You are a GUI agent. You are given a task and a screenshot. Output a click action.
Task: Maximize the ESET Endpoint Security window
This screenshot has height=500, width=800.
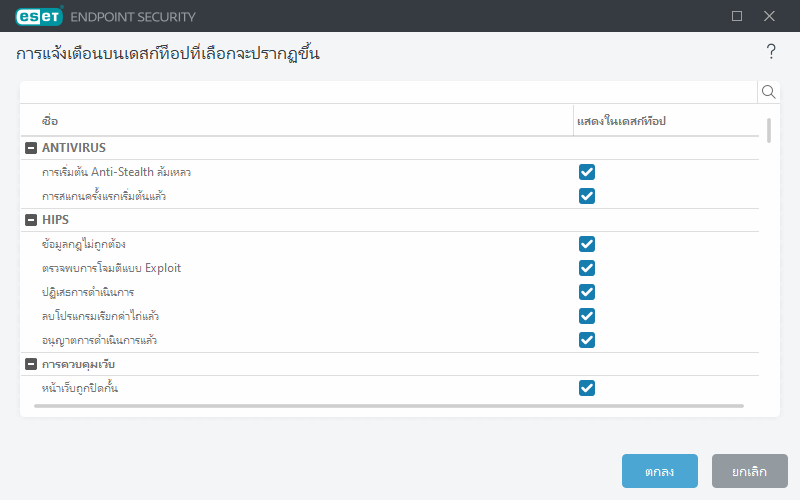(x=737, y=16)
